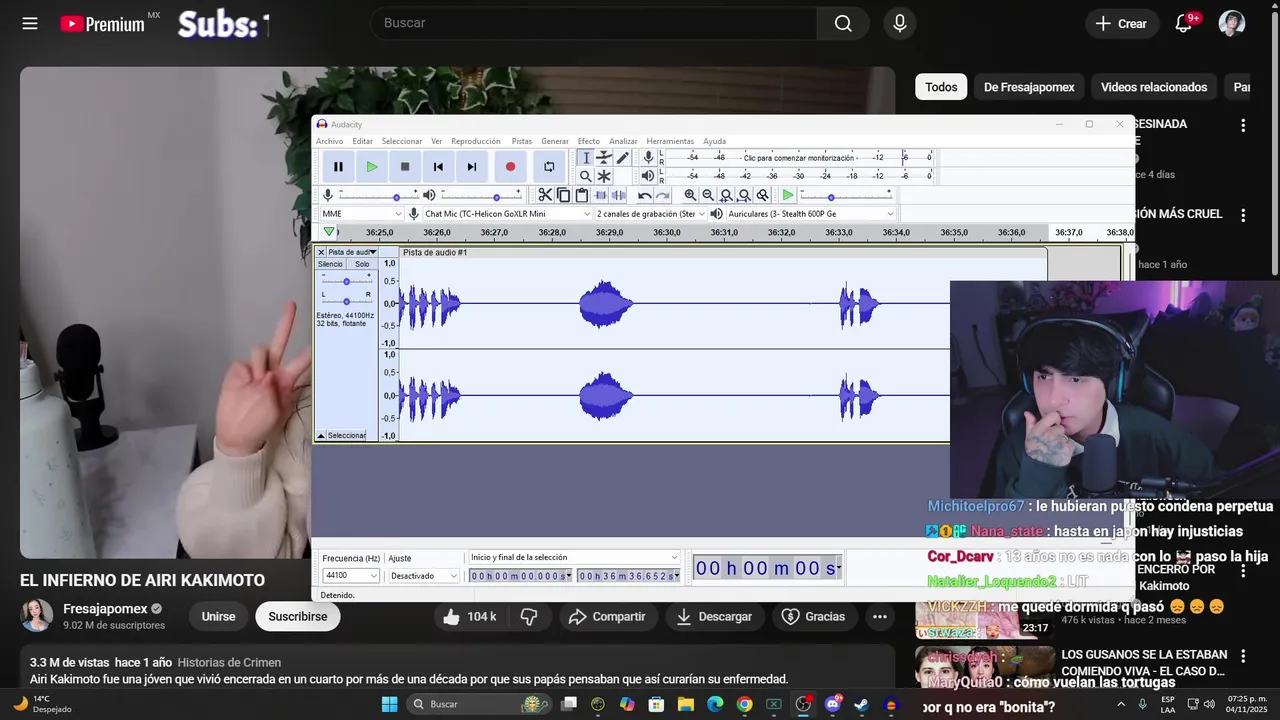
Task: Select the Draw pencil tool
Action: [x=622, y=158]
